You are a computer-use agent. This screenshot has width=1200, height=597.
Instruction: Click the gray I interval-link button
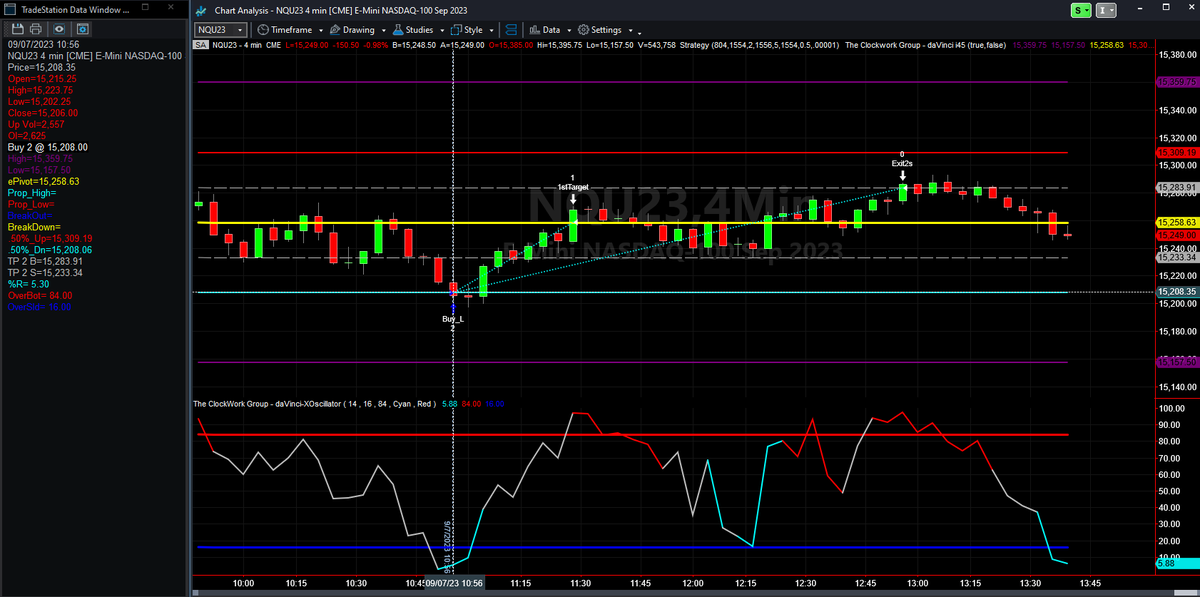1106,10
